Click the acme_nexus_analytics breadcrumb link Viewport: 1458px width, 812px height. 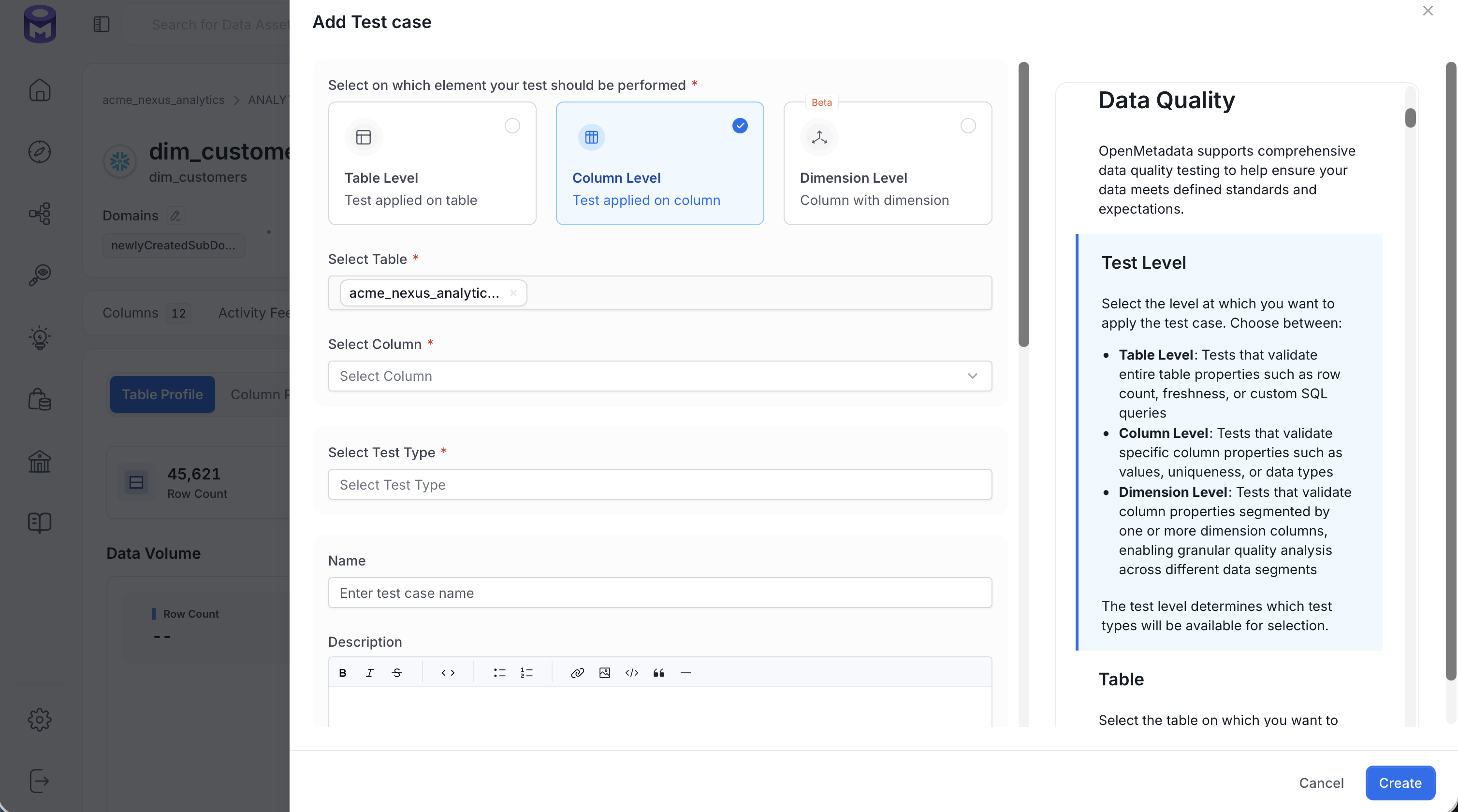[x=163, y=100]
